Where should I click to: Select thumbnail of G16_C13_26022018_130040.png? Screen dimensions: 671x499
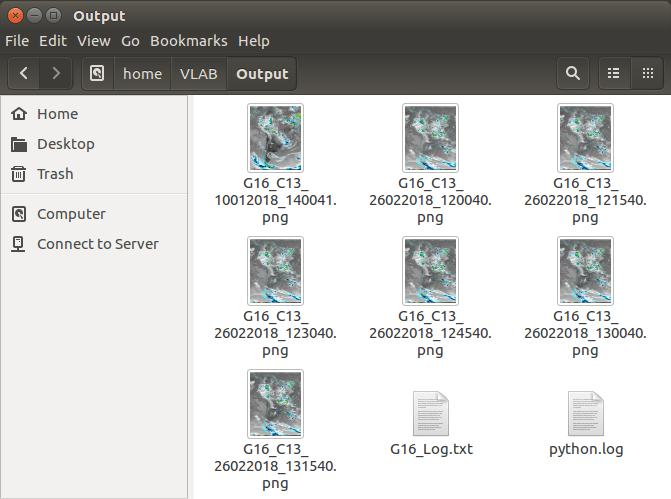pyautogui.click(x=585, y=271)
